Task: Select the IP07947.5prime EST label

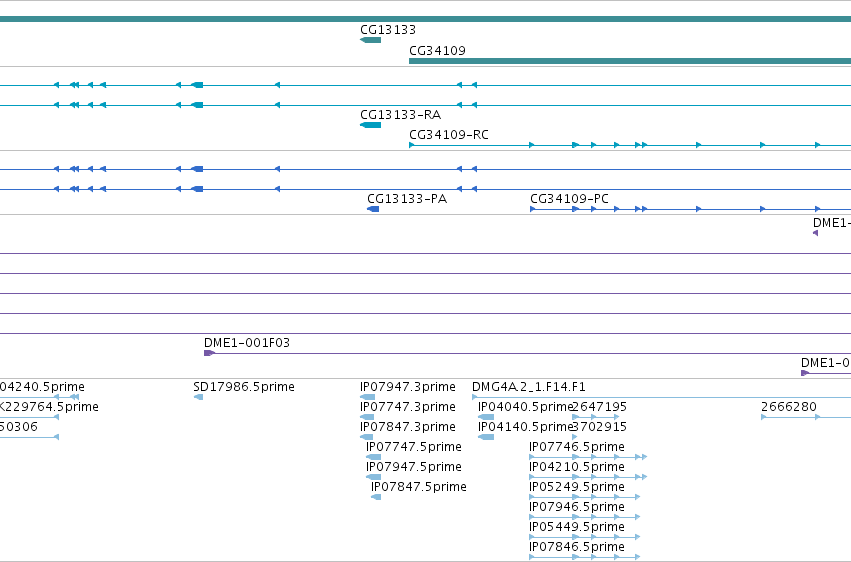Action: pyautogui.click(x=414, y=467)
